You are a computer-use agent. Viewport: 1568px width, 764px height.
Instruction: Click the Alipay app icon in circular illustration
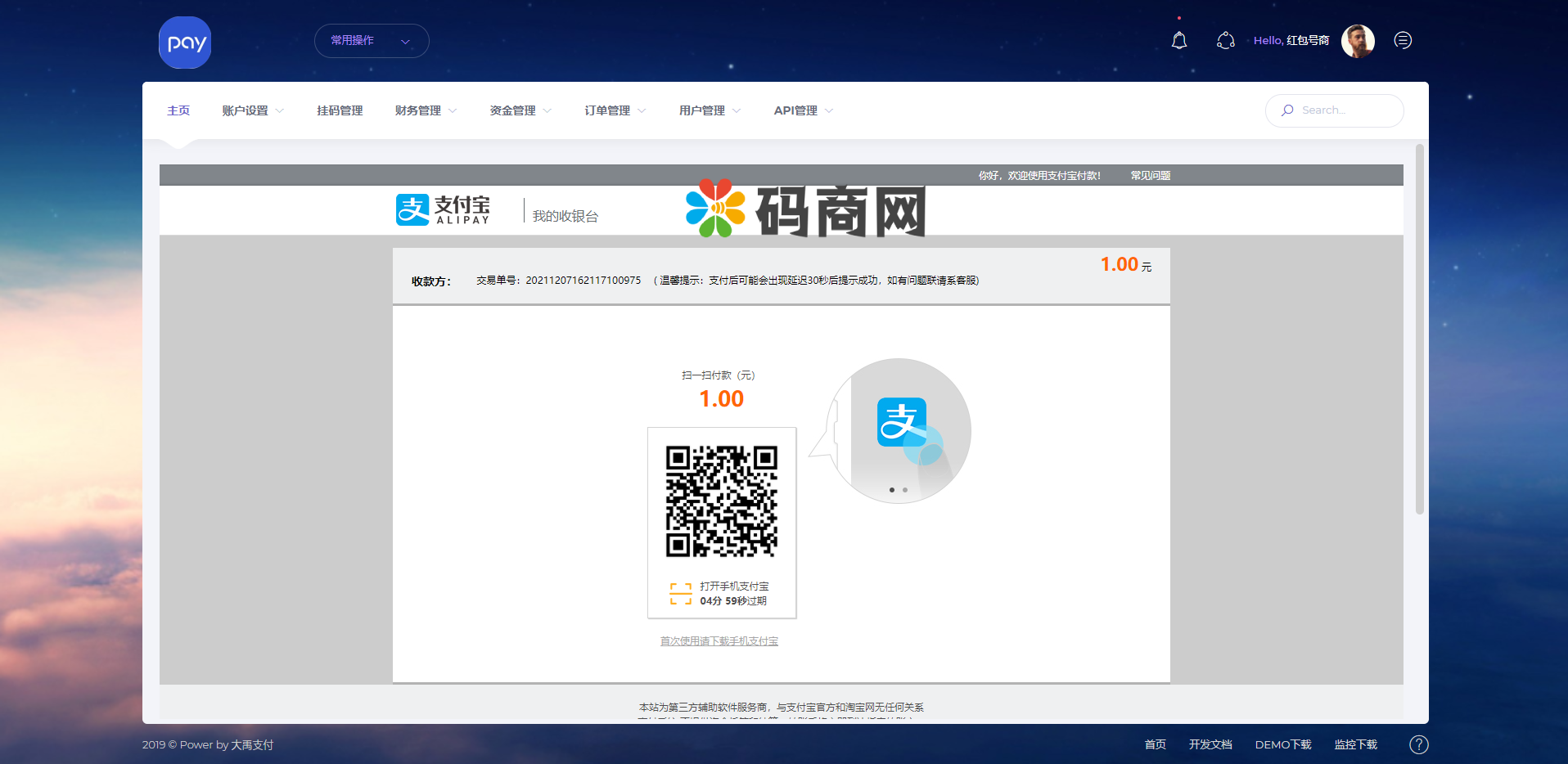(x=901, y=422)
